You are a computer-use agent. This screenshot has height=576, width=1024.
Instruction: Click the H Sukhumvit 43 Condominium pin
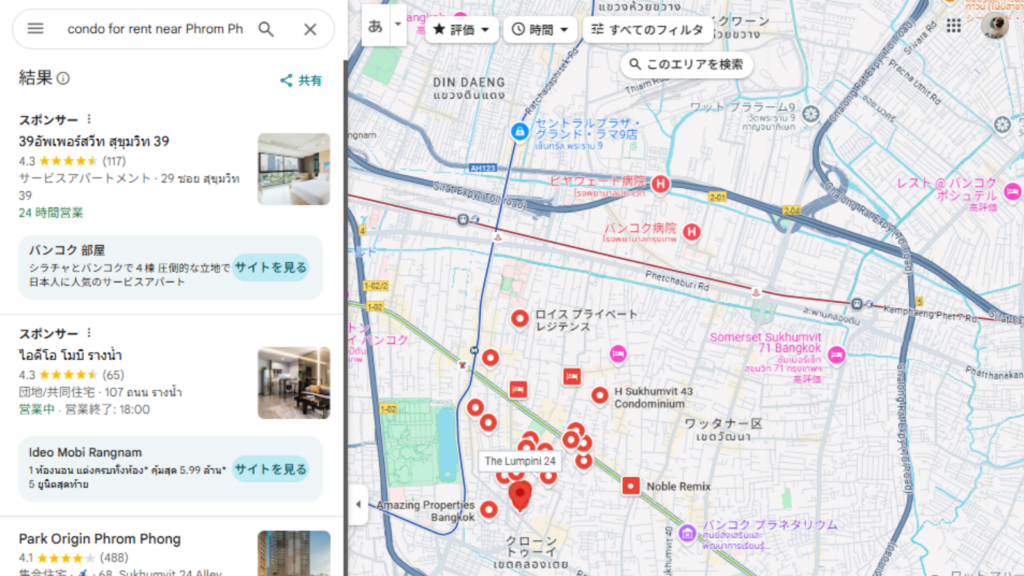pos(600,395)
